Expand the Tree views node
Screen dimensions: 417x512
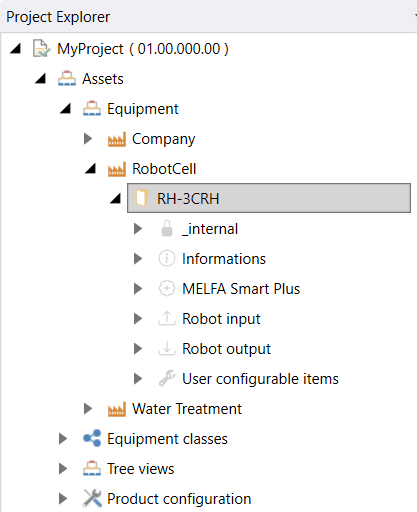pos(63,468)
